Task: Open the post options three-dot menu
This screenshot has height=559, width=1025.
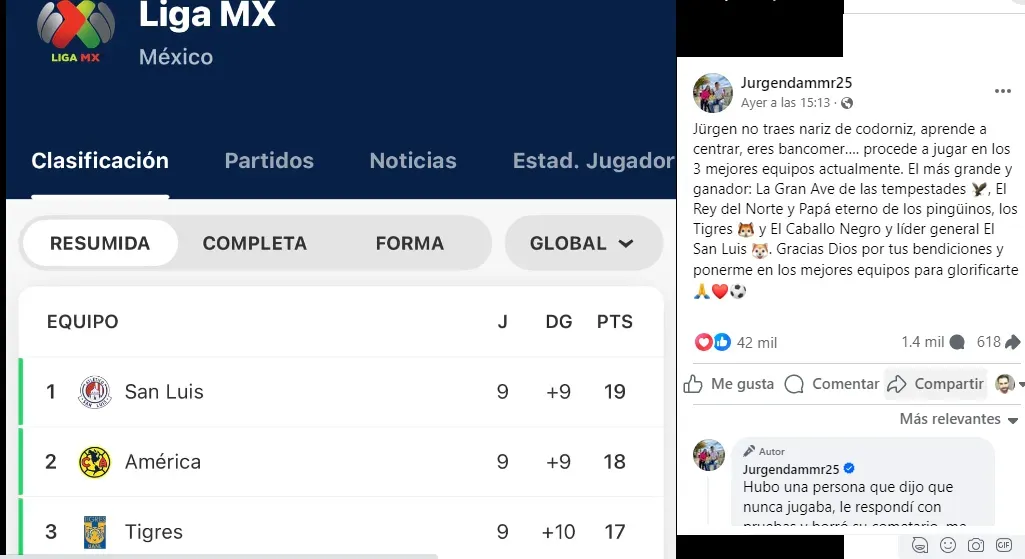Action: [x=1003, y=91]
